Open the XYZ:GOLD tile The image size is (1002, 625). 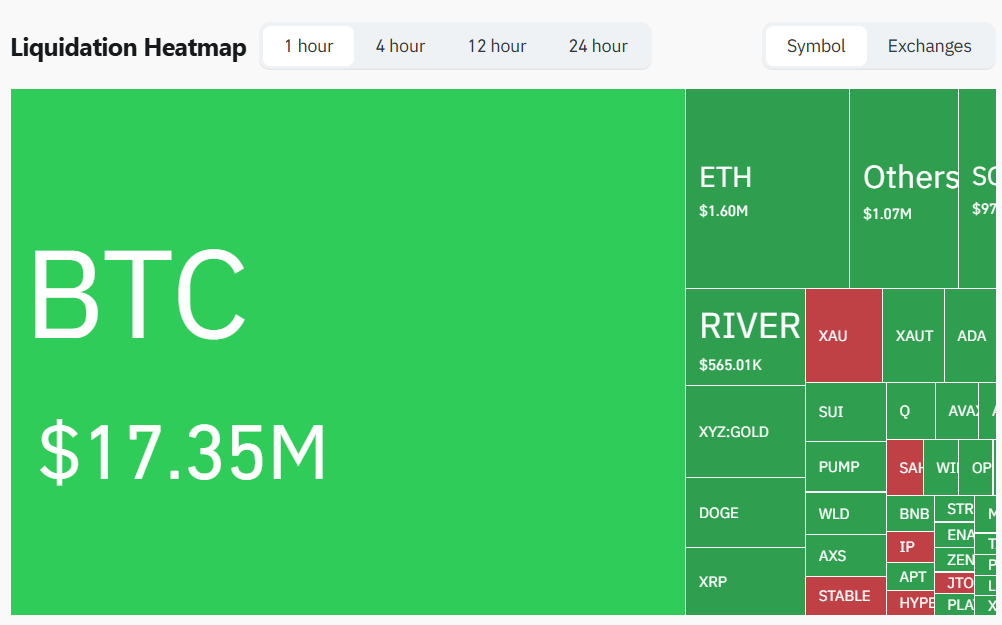click(745, 432)
